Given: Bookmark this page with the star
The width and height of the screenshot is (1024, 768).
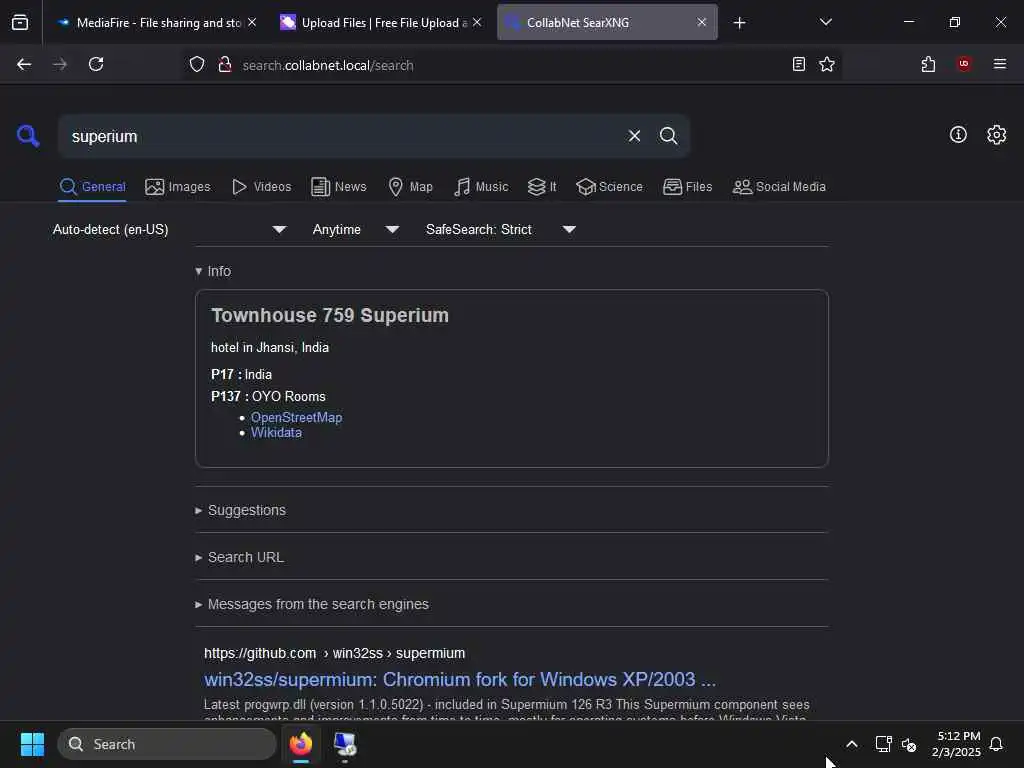Looking at the screenshot, I should 827,64.
